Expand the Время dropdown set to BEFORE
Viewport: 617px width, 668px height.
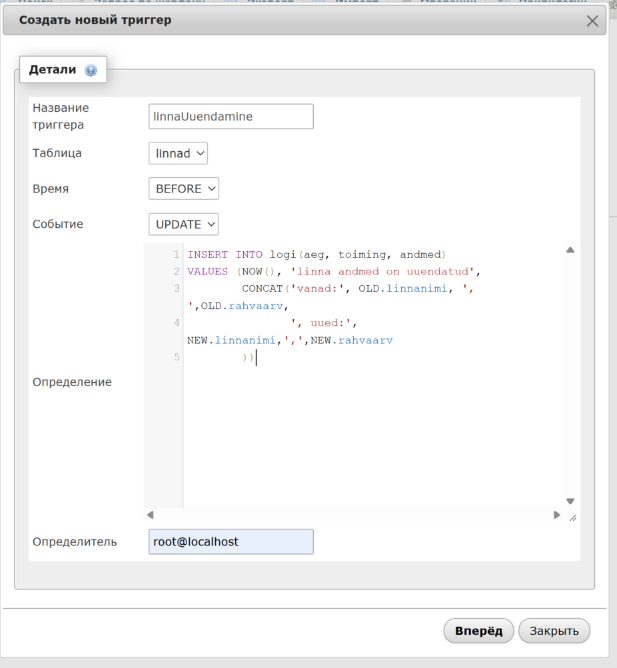(183, 188)
